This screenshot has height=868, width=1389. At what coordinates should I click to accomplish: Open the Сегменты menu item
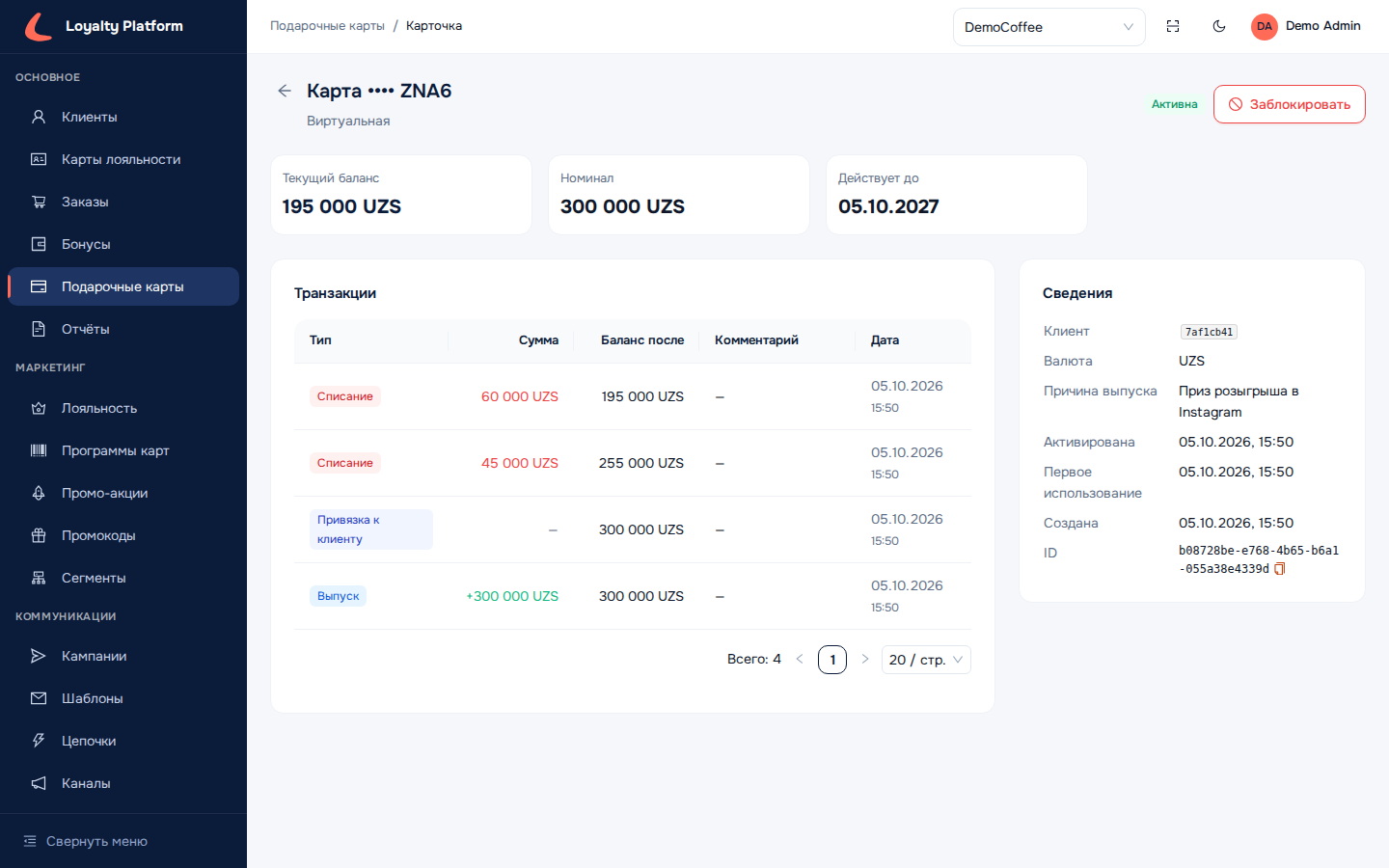click(x=123, y=578)
